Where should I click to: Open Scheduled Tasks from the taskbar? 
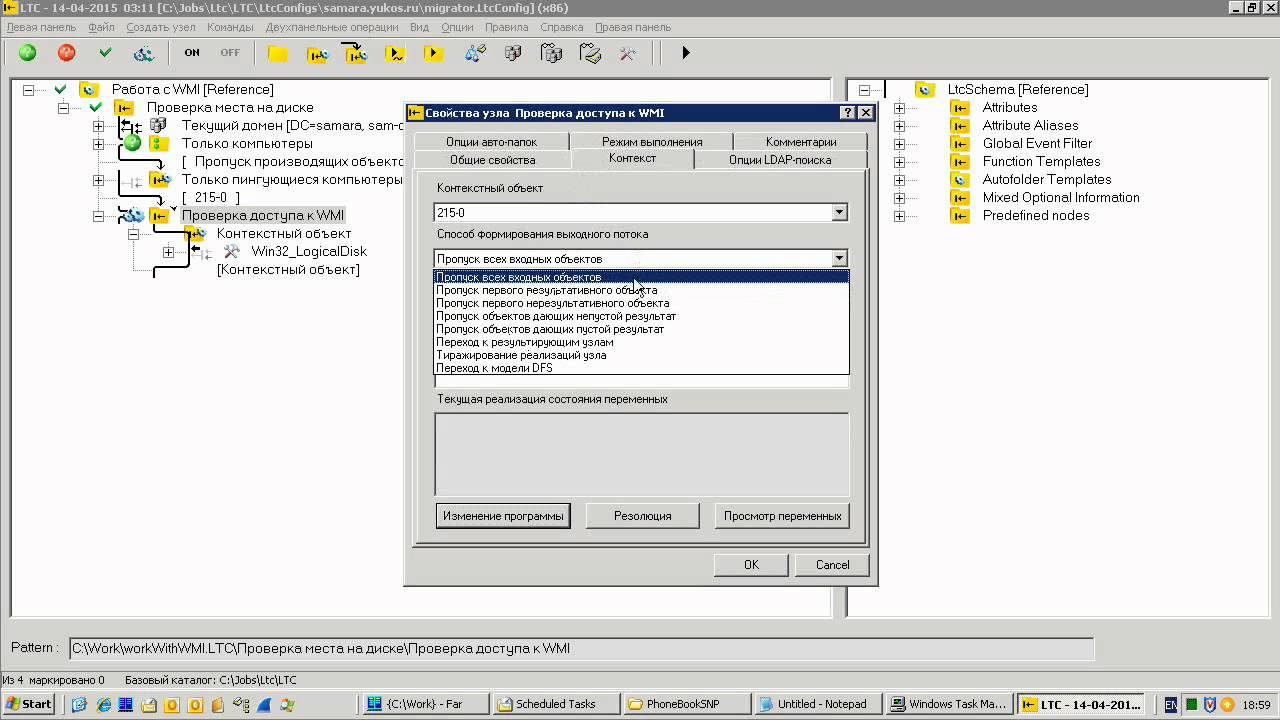556,704
